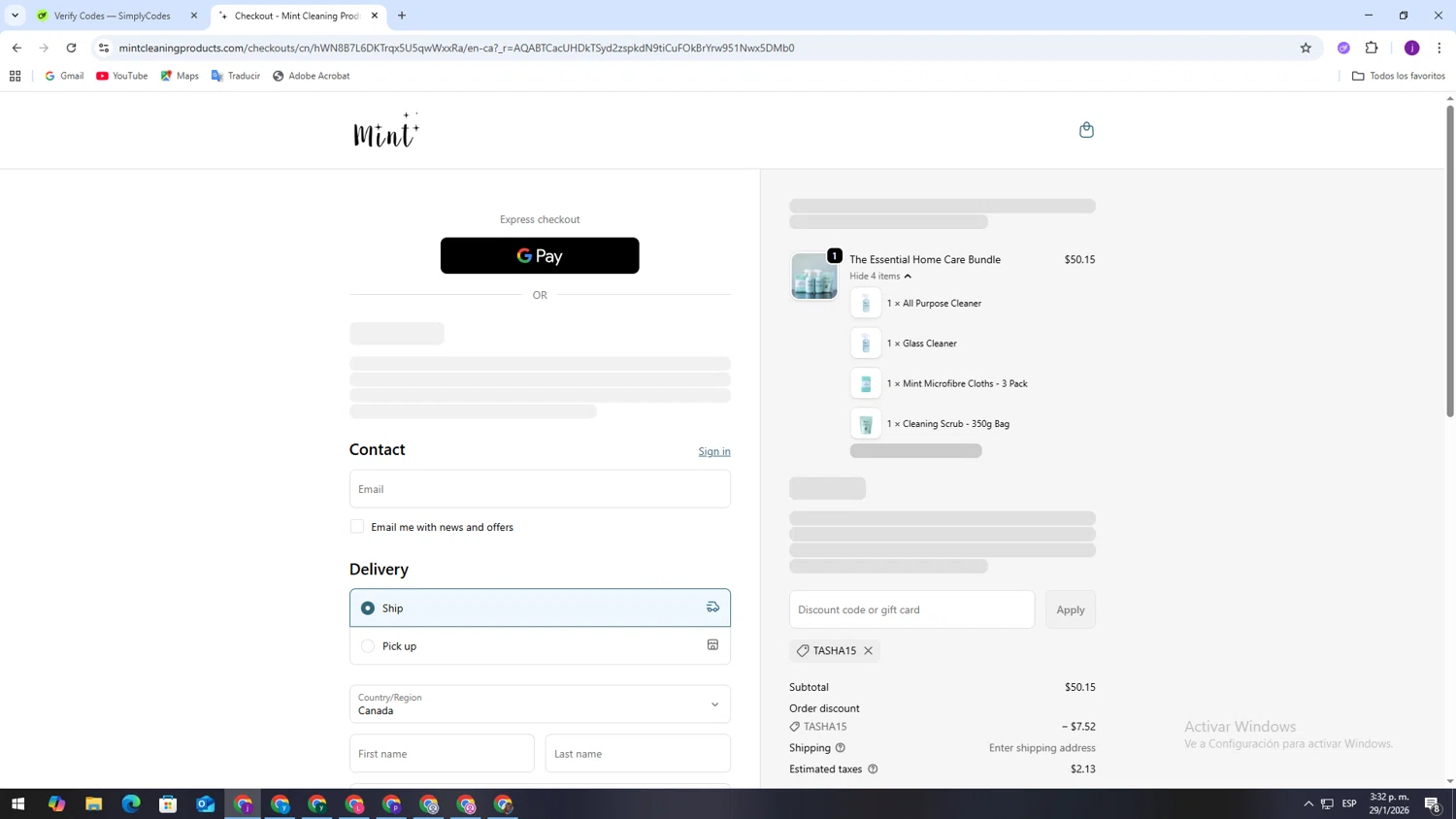Click 'Enter shipping address' shipping text

[x=1042, y=748]
